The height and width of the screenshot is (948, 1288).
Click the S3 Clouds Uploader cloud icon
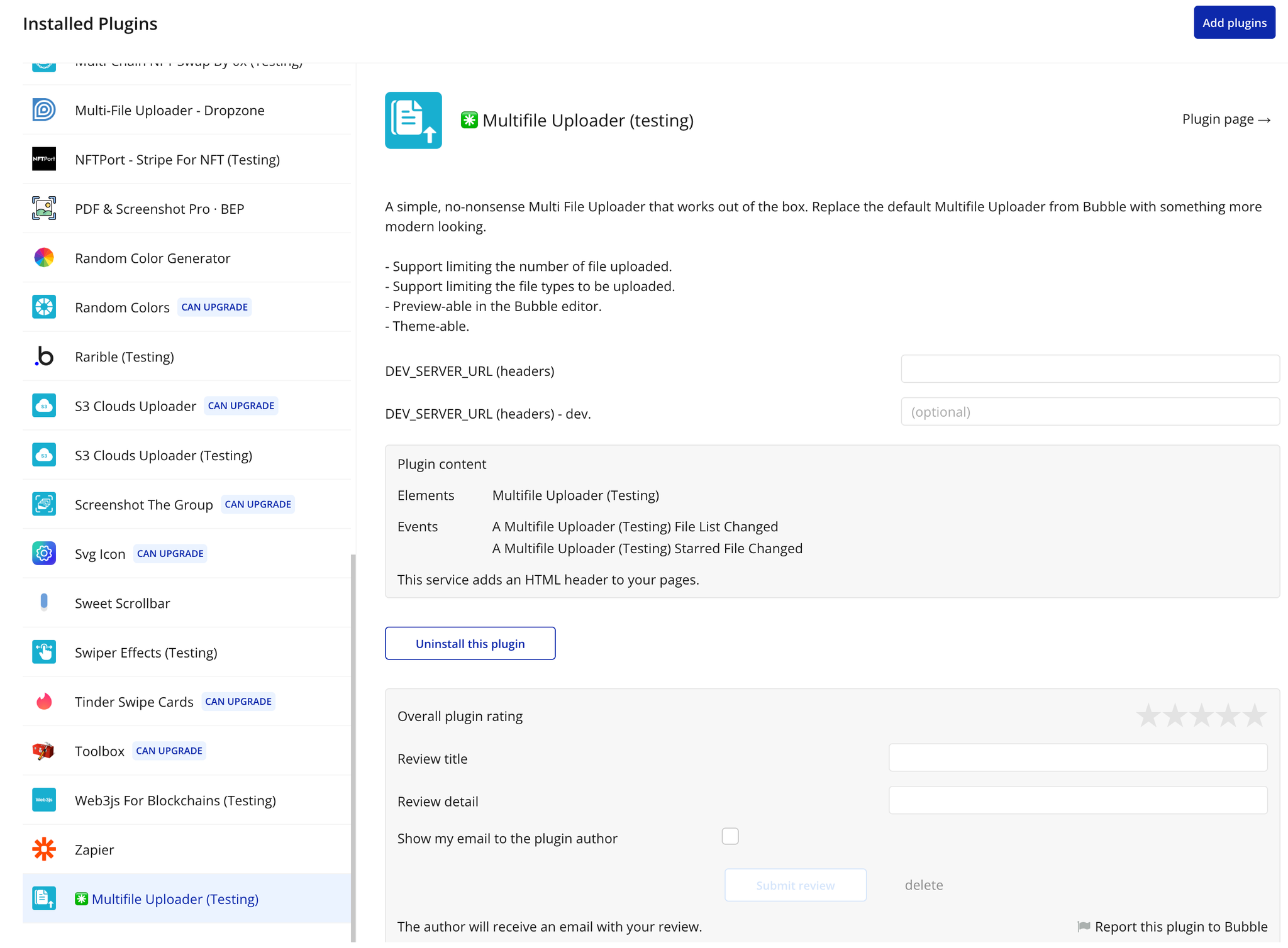[44, 405]
